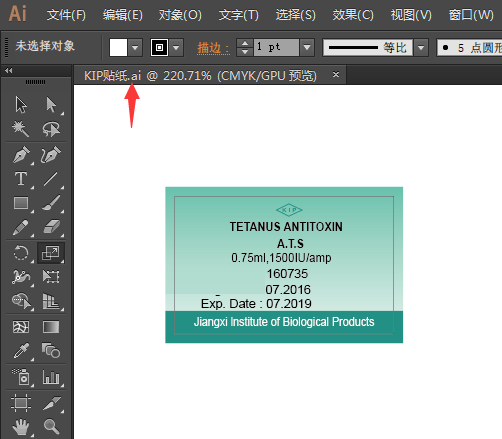Image resolution: width=502 pixels, height=439 pixels.
Task: Select the Zoom tool
Action: coord(51,426)
